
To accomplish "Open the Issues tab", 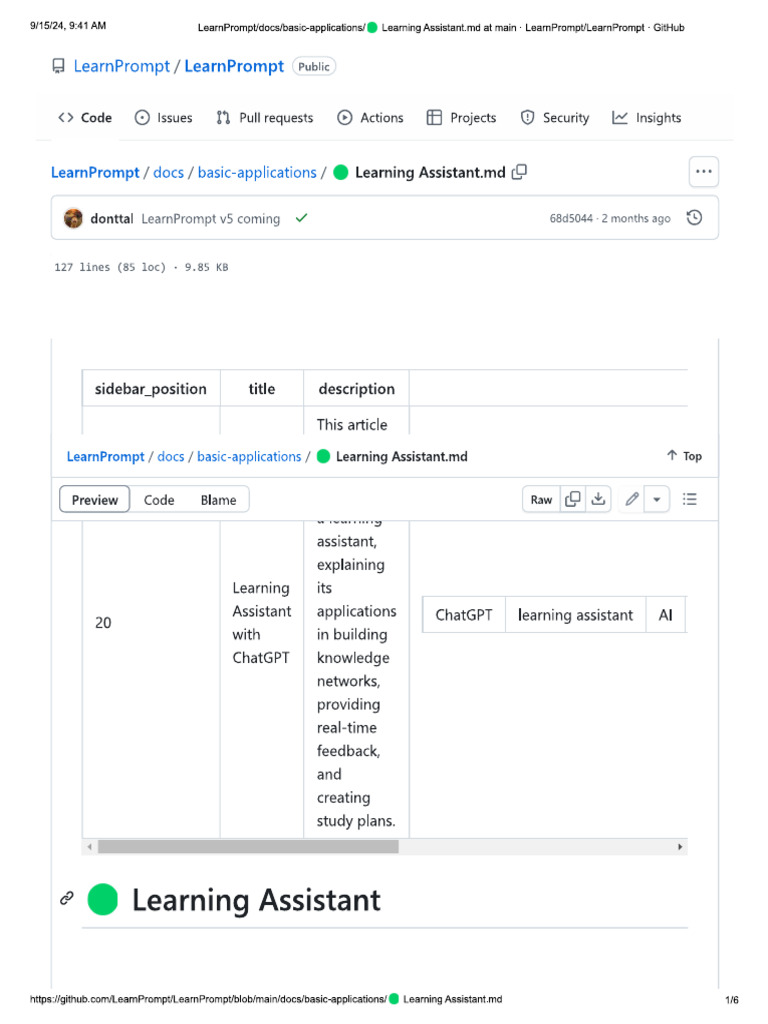I will click(164, 118).
